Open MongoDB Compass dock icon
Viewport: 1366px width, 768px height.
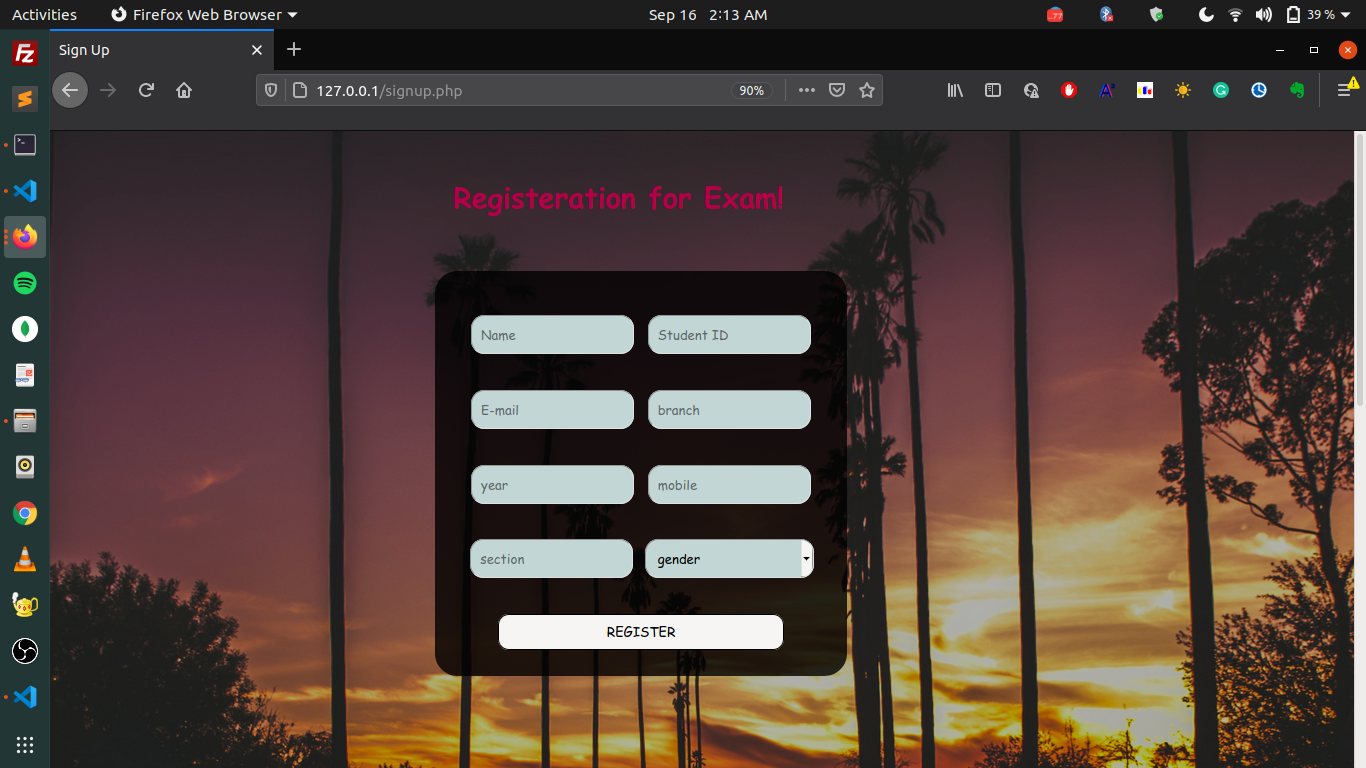click(25, 329)
